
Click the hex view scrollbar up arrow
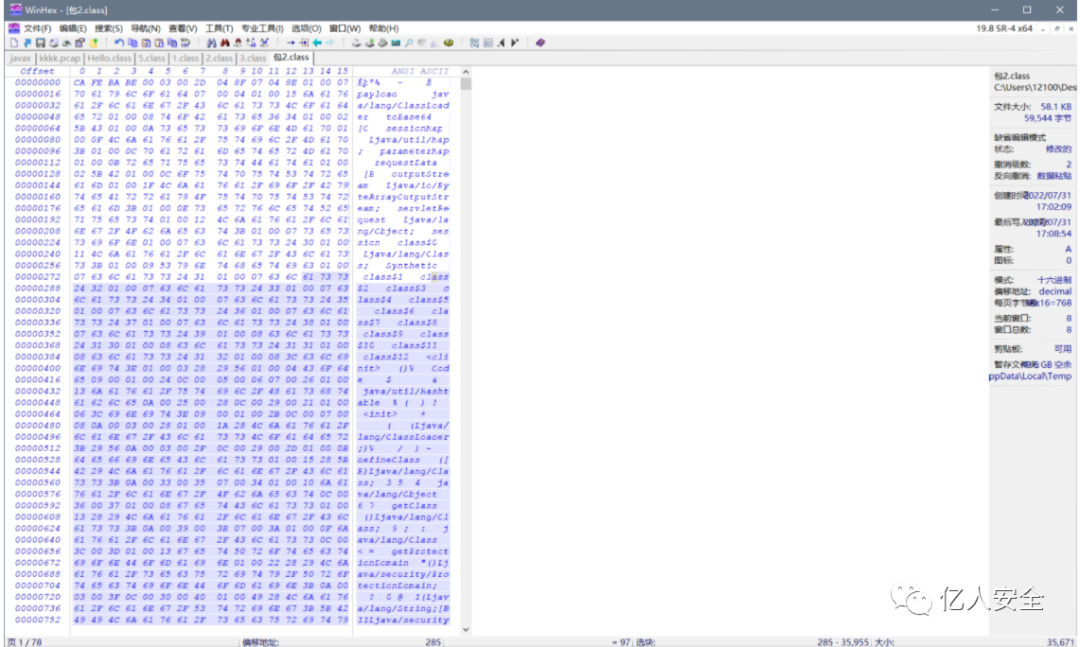pos(466,72)
